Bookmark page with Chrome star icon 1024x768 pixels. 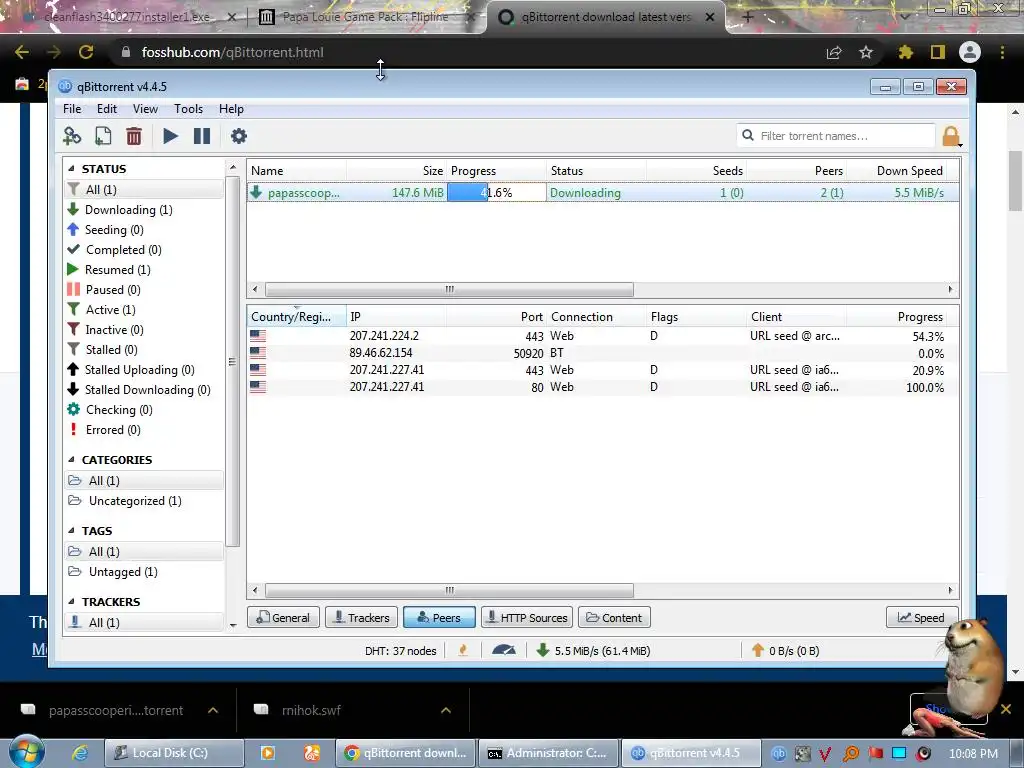tap(866, 52)
